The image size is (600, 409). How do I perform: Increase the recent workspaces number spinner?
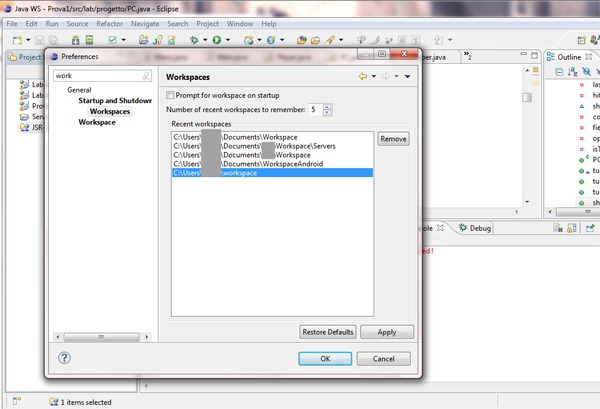pos(327,107)
